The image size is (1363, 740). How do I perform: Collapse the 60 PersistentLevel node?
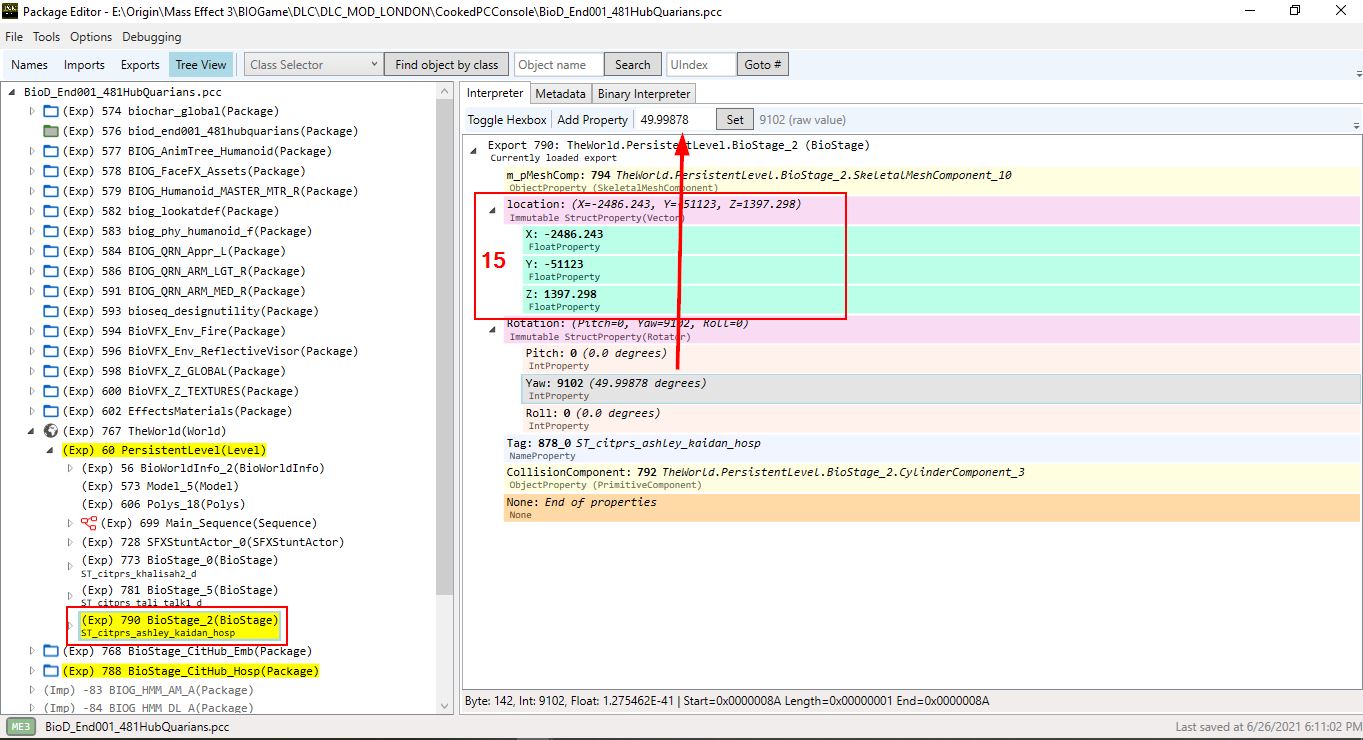[x=50, y=451]
